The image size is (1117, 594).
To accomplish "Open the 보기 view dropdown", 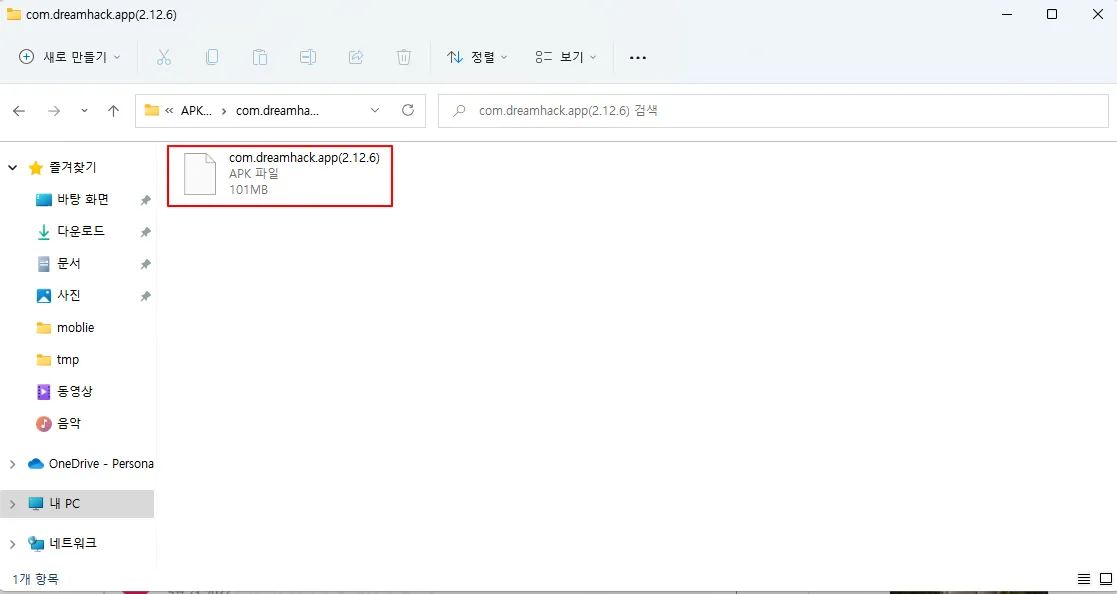I will tap(566, 57).
